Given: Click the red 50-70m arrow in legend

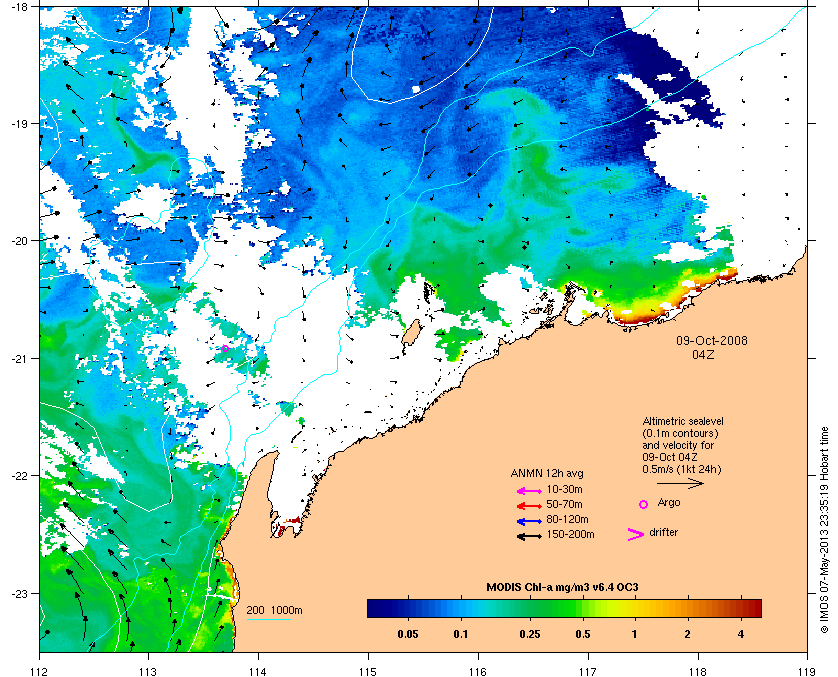Looking at the screenshot, I should click(529, 505).
